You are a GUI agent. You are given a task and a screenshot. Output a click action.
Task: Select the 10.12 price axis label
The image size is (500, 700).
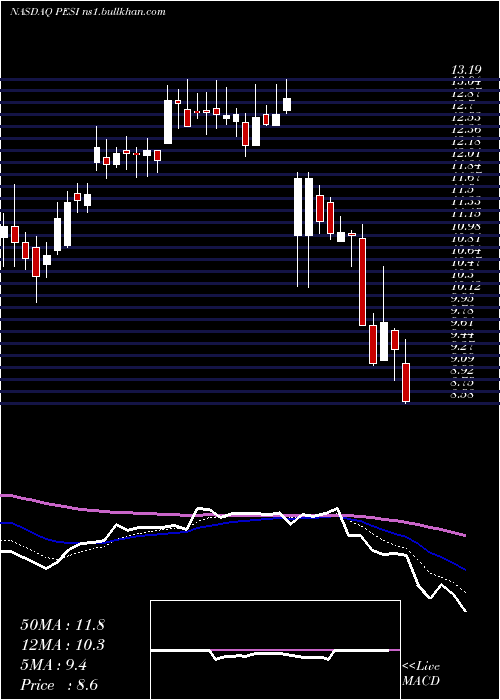click(x=466, y=286)
